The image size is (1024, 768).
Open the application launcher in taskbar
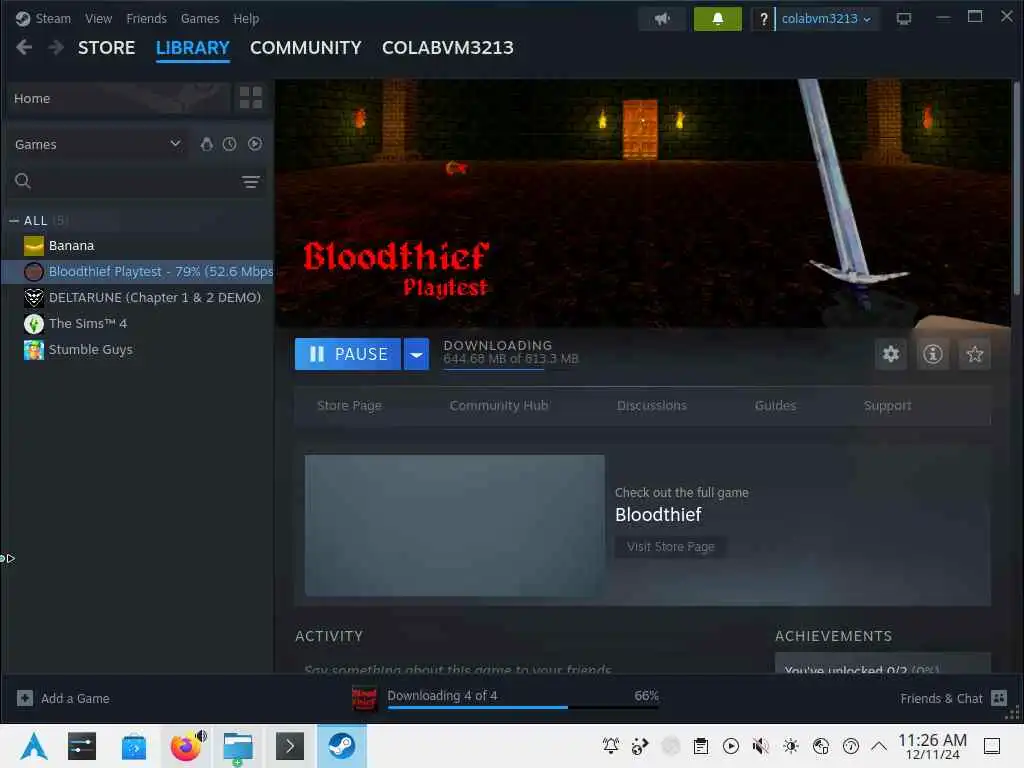coord(34,746)
